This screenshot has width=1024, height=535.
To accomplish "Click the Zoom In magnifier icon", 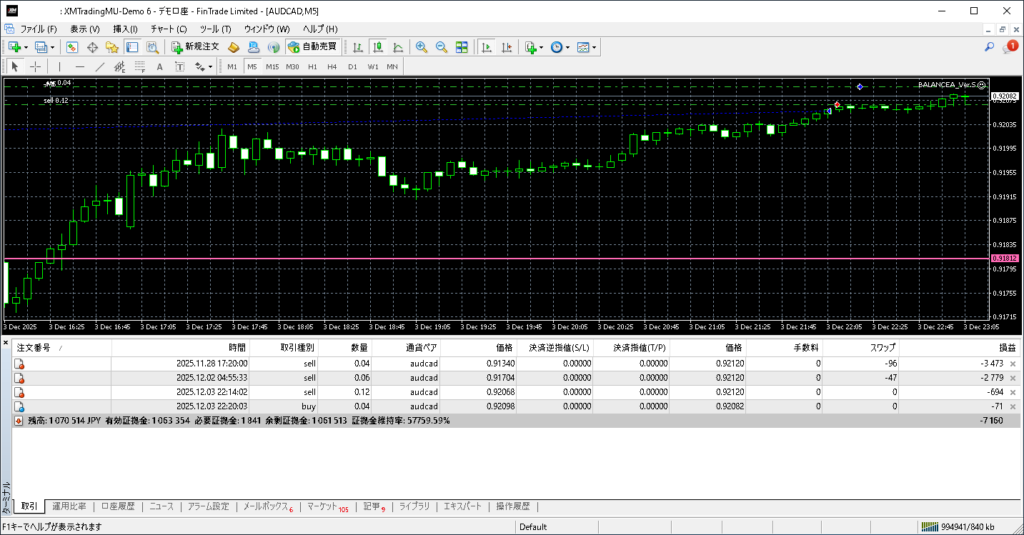I will pos(421,47).
